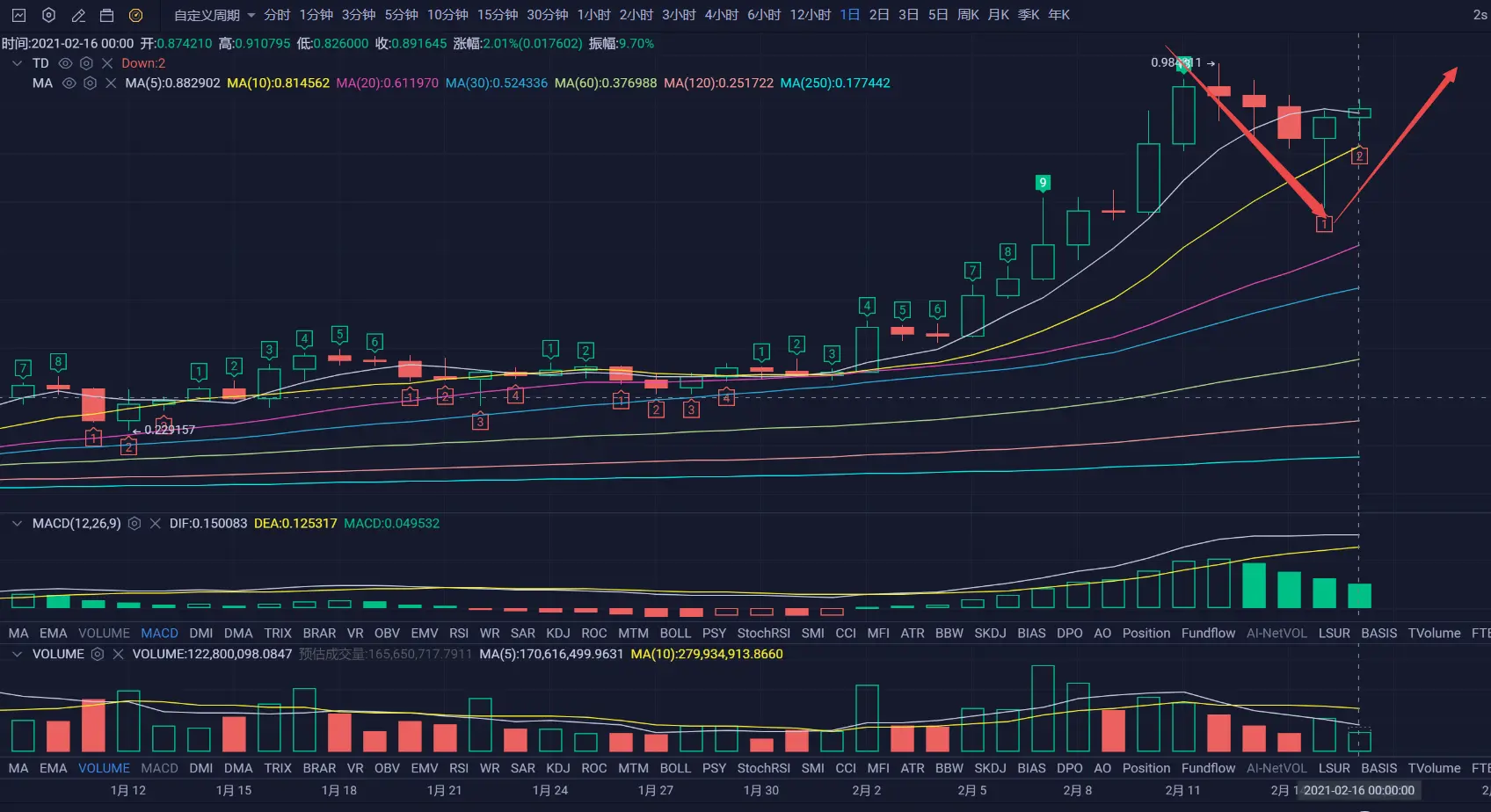This screenshot has width=1491, height=812.
Task: Switch to the 2日 timeframe
Action: (879, 15)
